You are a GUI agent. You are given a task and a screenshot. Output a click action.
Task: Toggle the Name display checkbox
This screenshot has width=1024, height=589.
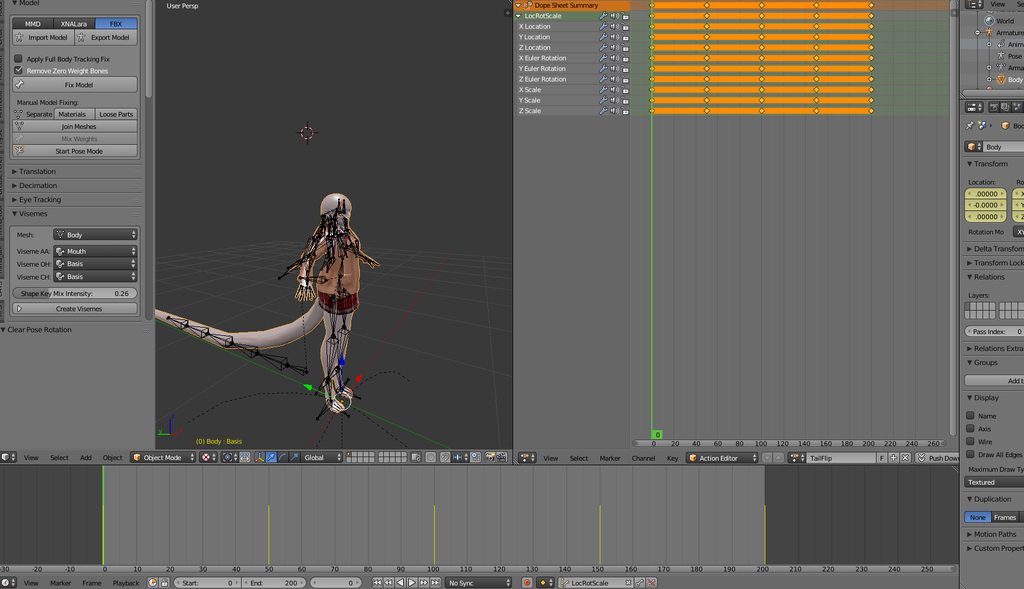point(970,416)
